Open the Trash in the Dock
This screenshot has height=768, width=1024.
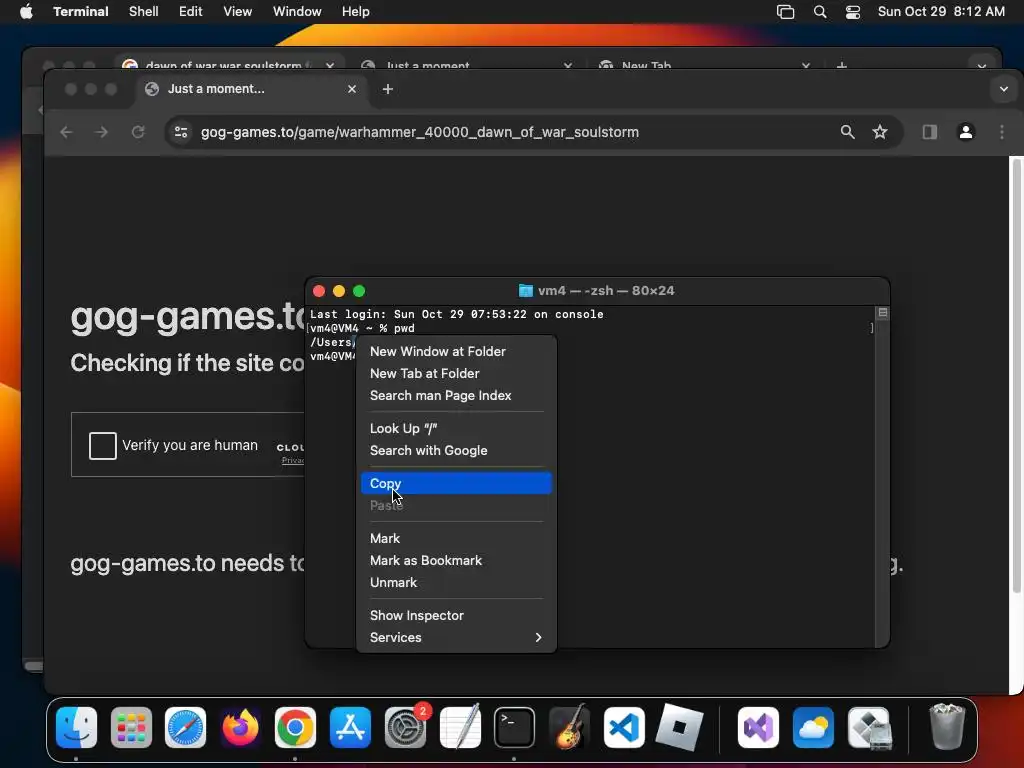point(947,727)
